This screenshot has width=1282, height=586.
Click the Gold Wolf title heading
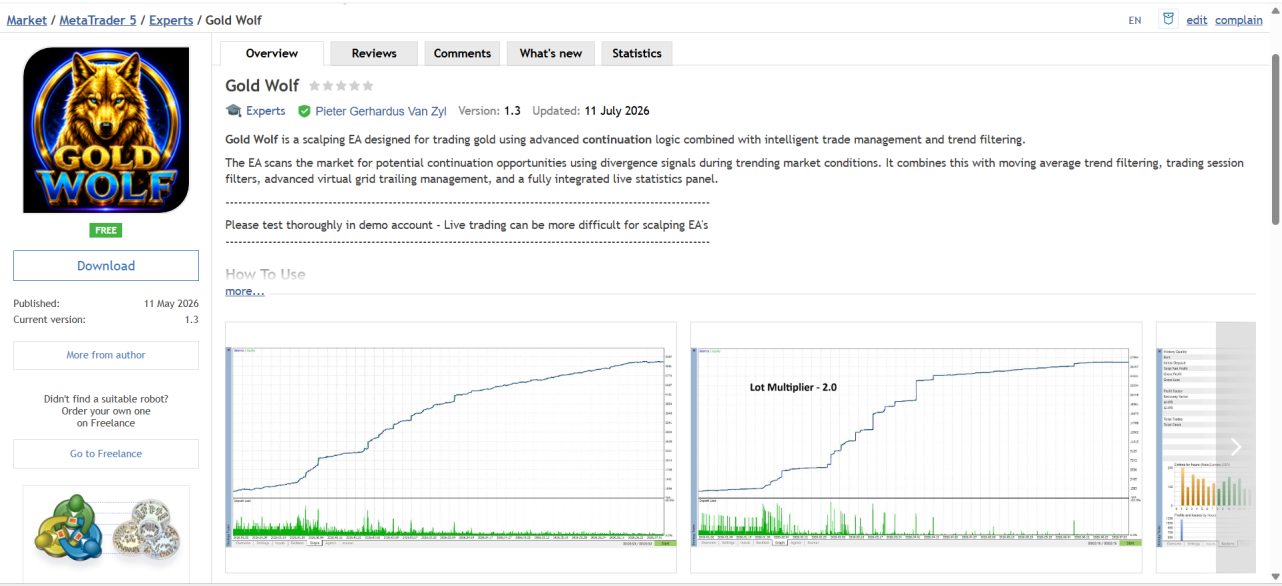pyautogui.click(x=262, y=86)
